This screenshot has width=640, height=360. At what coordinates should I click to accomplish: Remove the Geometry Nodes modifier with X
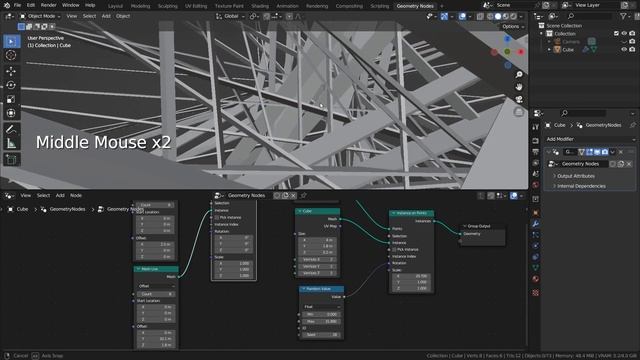[x=621, y=152]
